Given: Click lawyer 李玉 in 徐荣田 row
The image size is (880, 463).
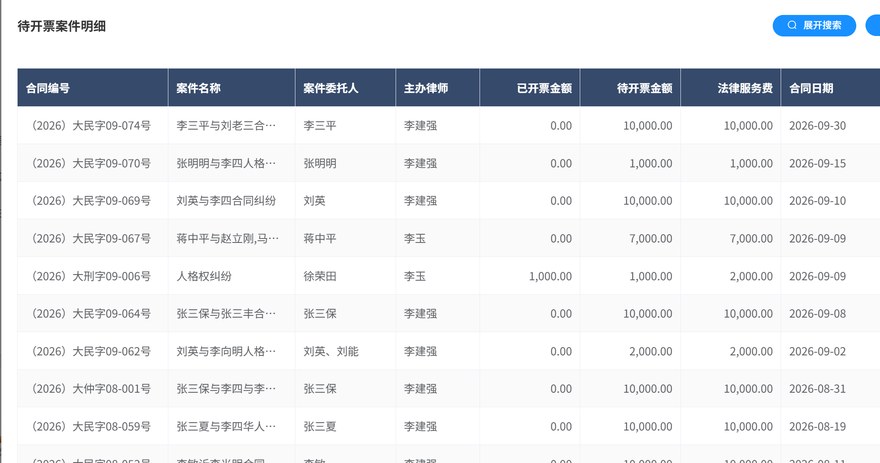Looking at the screenshot, I should coord(415,276).
